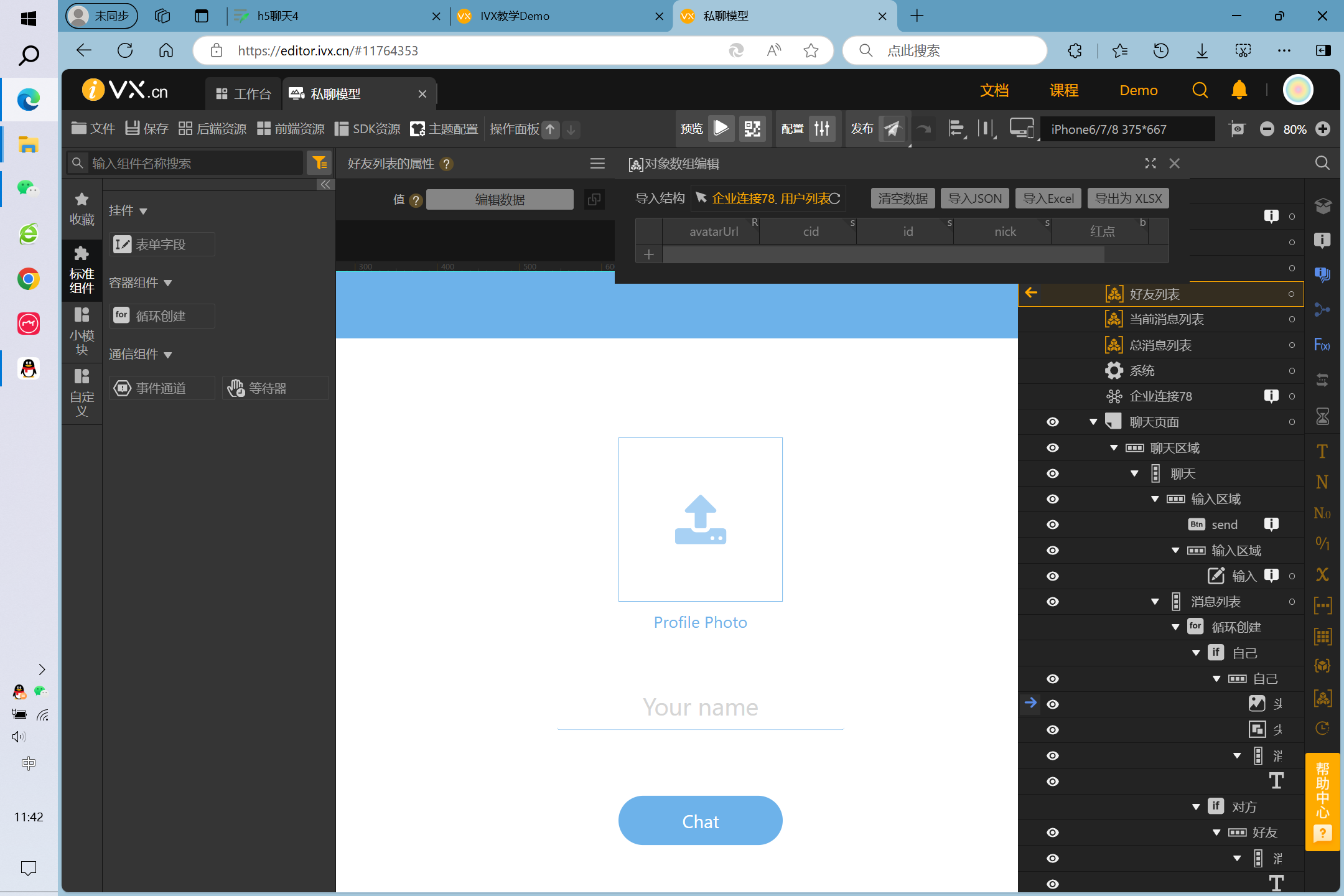
Task: Close the object array editor panel
Action: point(1174,163)
